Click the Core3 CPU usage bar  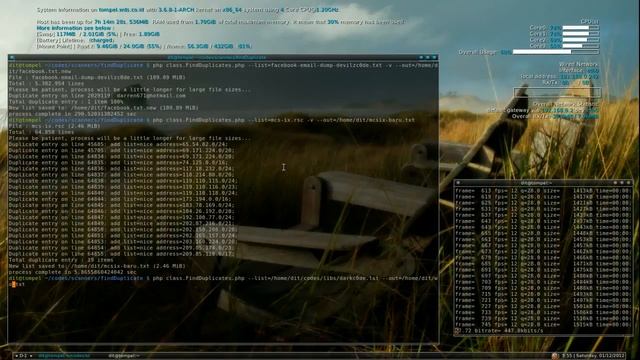pos(580,46)
